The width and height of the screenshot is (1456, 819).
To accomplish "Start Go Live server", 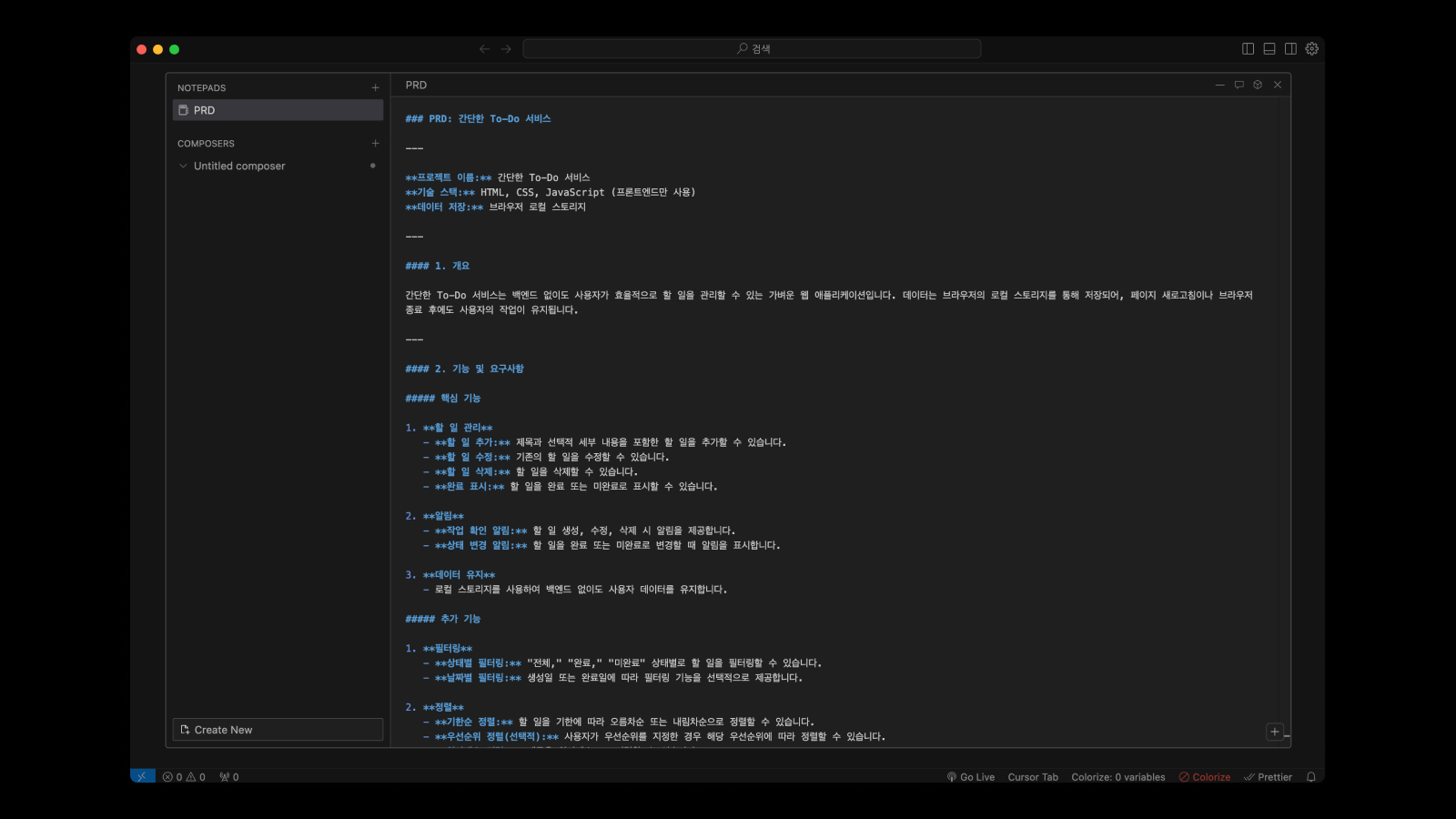I will coord(971,777).
